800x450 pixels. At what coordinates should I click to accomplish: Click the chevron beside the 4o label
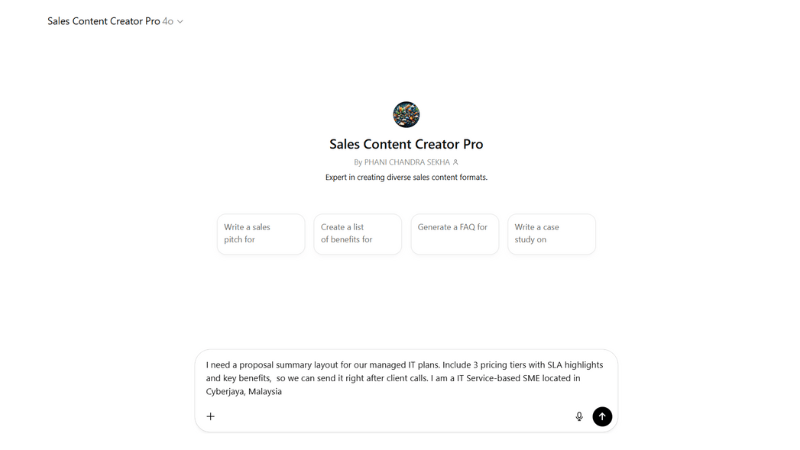click(x=180, y=21)
